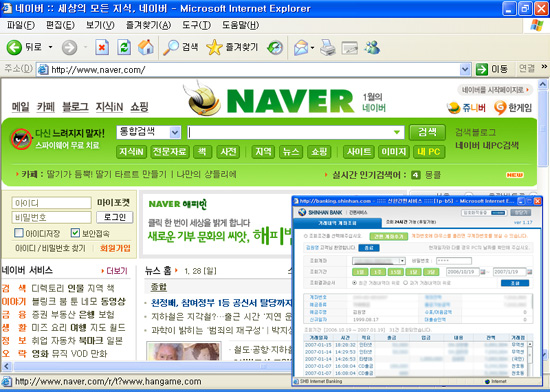Screen dimensions: 550x392
Task: Enable the 아이디저장 checkbox
Action: coord(19,232)
